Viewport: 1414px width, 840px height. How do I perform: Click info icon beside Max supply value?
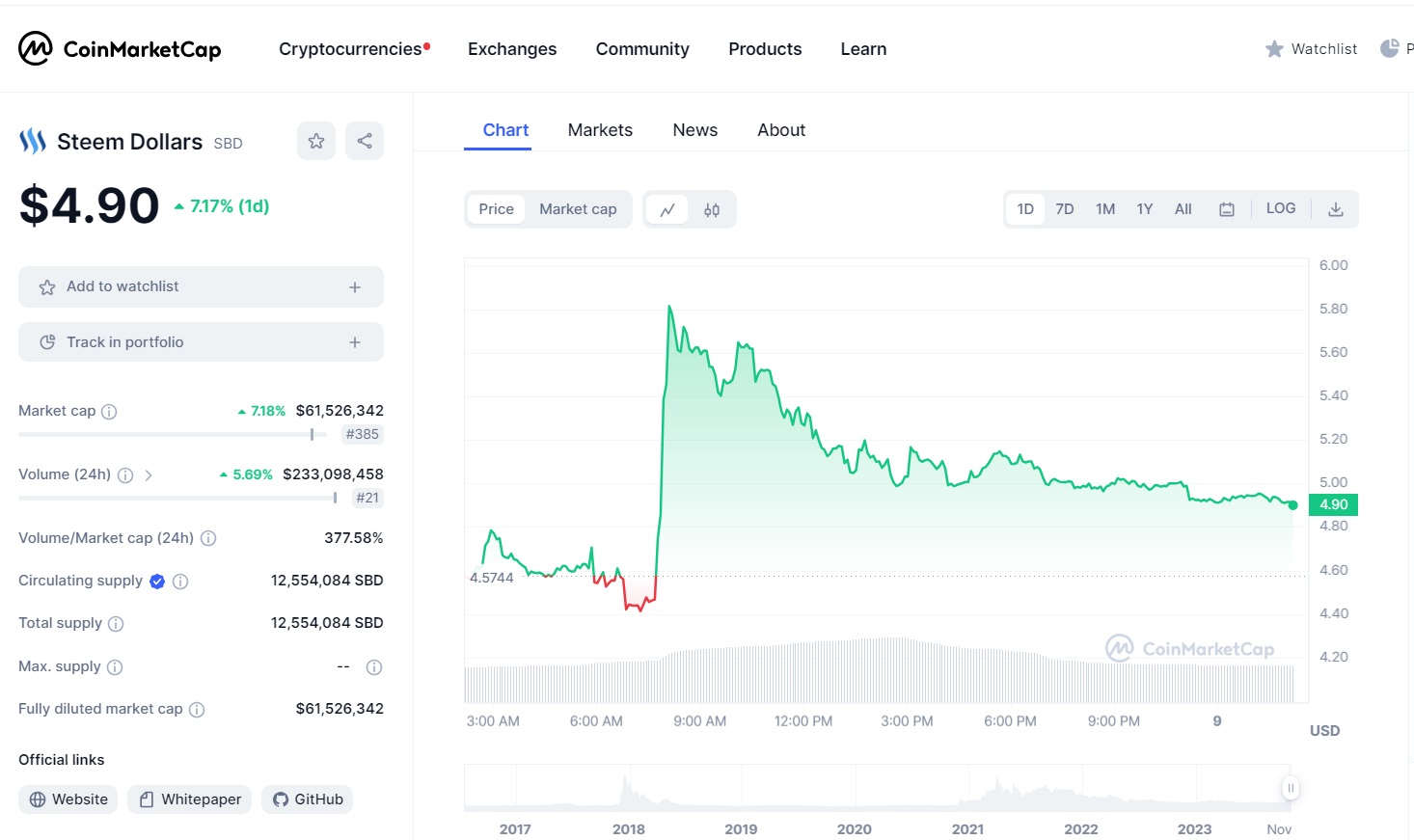(374, 667)
